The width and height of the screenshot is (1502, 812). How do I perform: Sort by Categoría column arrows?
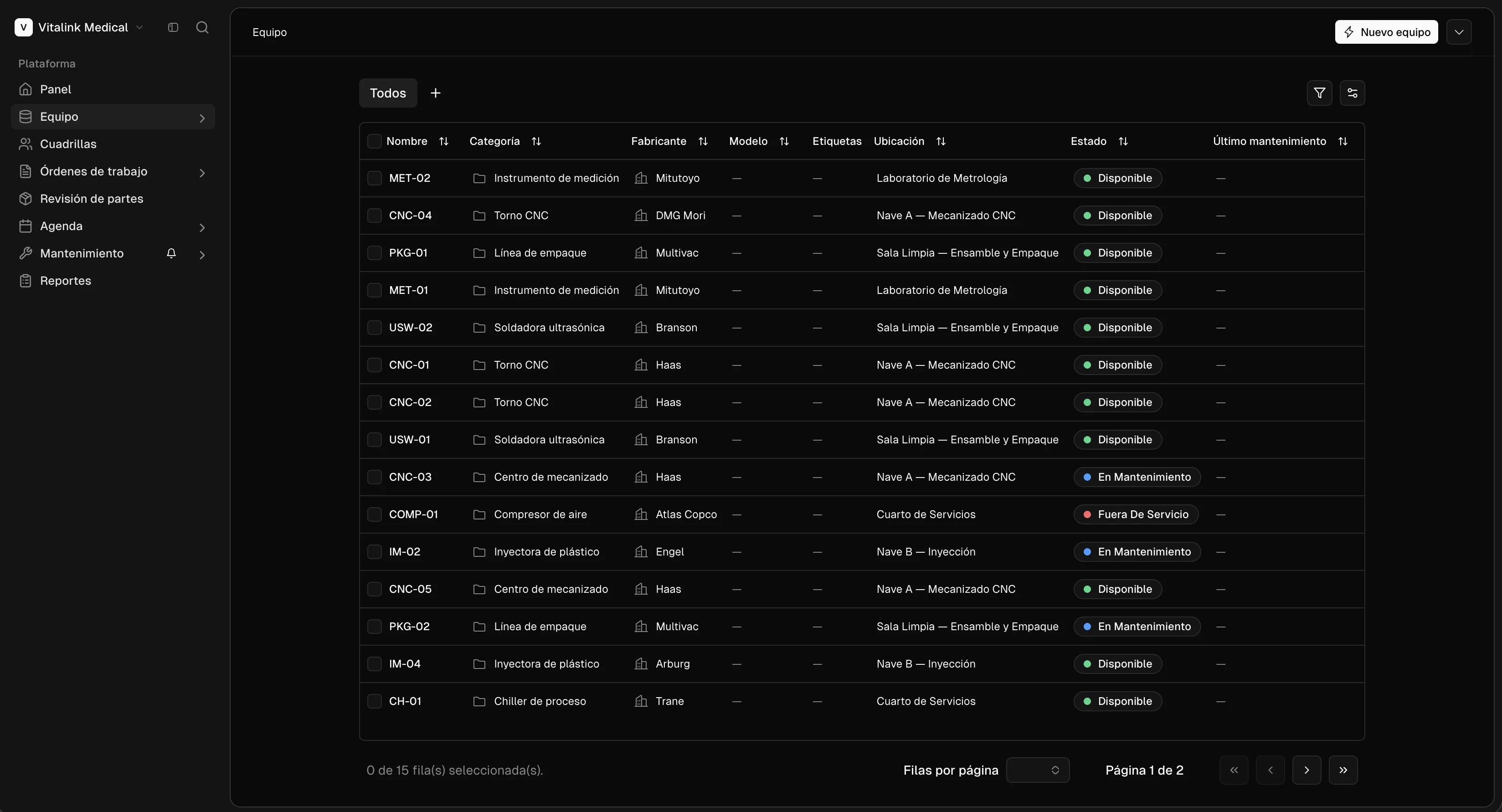click(536, 142)
